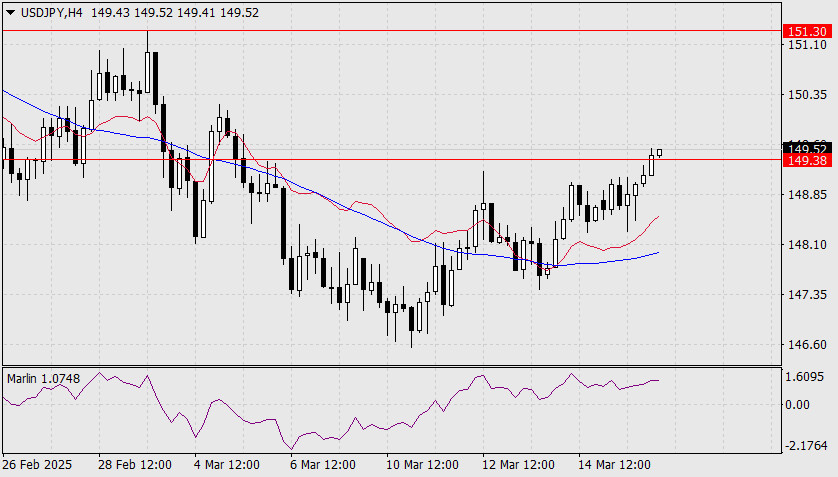Select the OHLC values 149.43 149.52 149.41 149.52
Image resolution: width=838 pixels, height=477 pixels.
coord(175,13)
